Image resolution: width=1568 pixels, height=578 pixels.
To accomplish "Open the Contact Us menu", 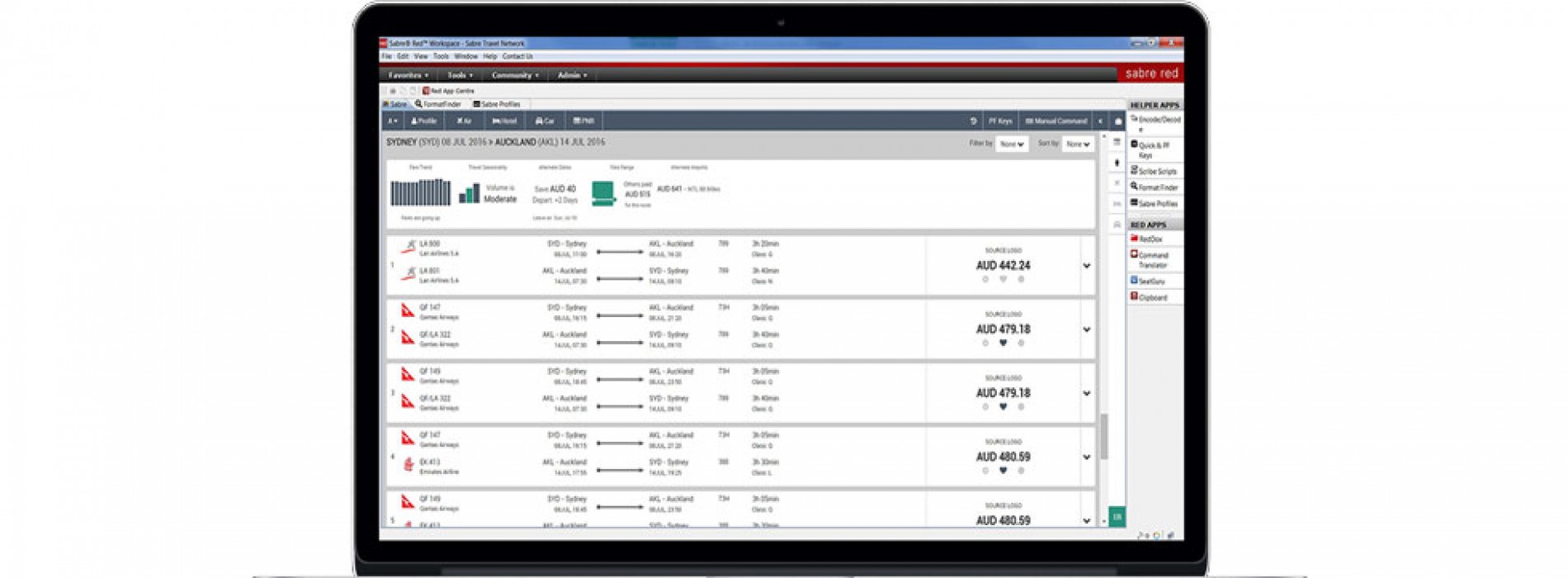I will [517, 57].
